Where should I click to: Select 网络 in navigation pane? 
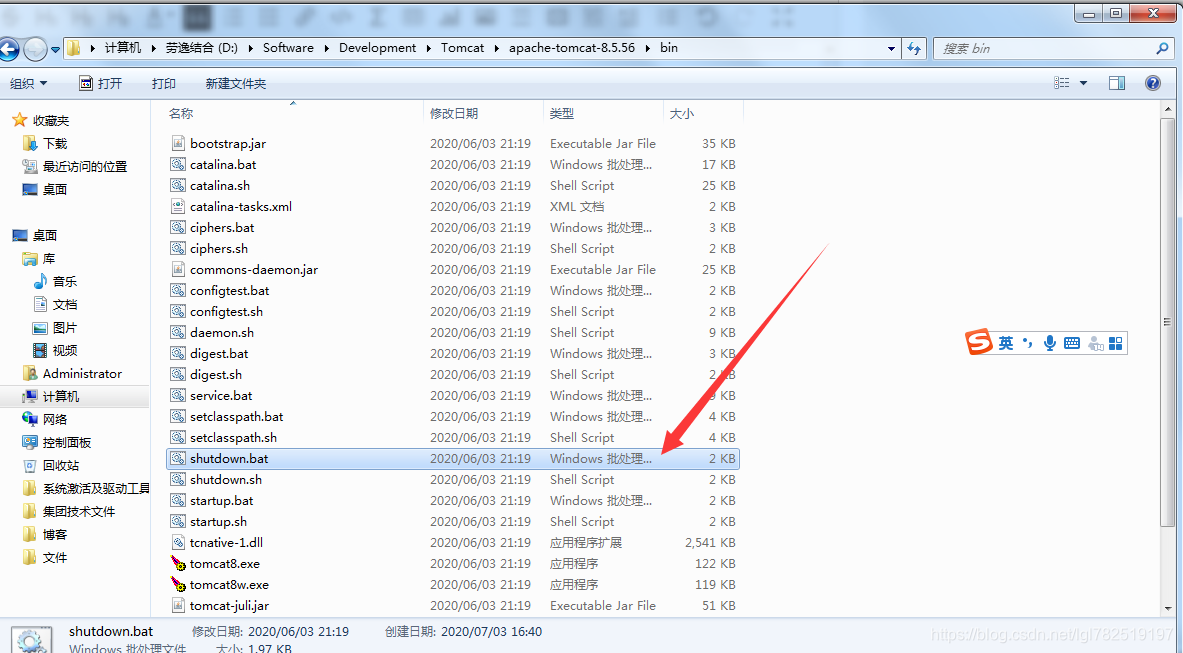pos(55,419)
